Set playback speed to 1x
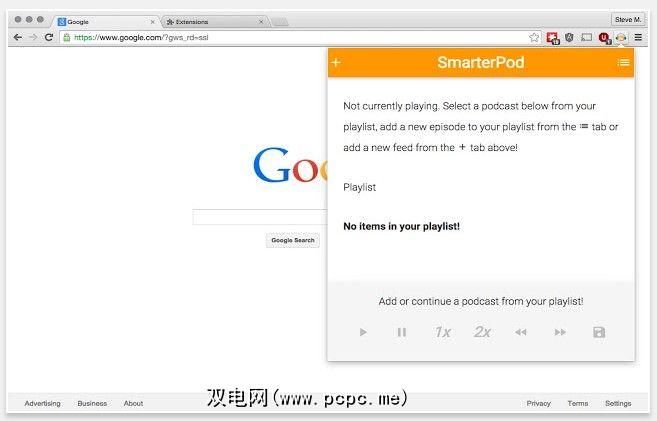The image size is (657, 421). [x=442, y=332]
